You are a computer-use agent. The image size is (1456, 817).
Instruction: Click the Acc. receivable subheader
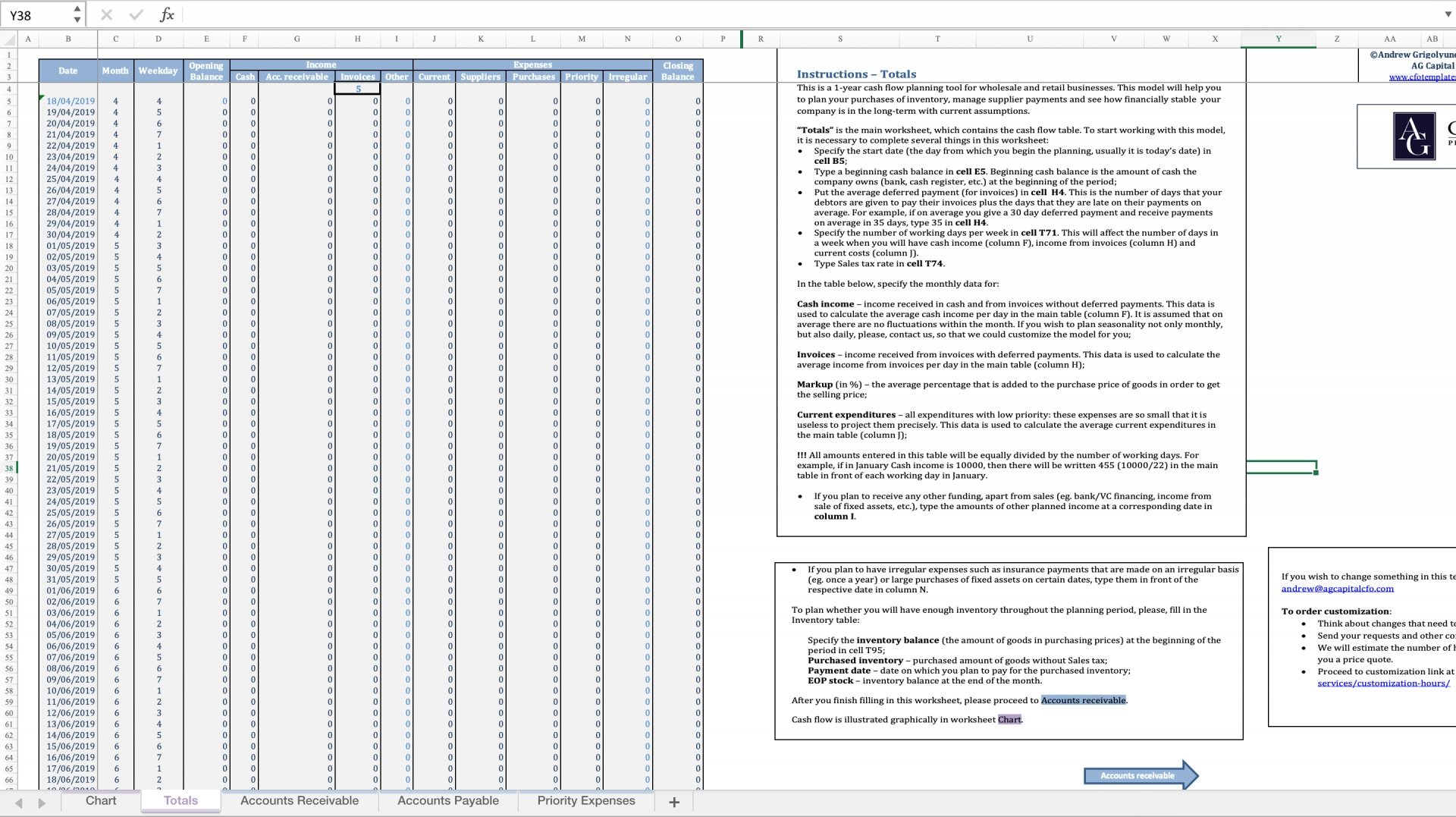click(297, 77)
